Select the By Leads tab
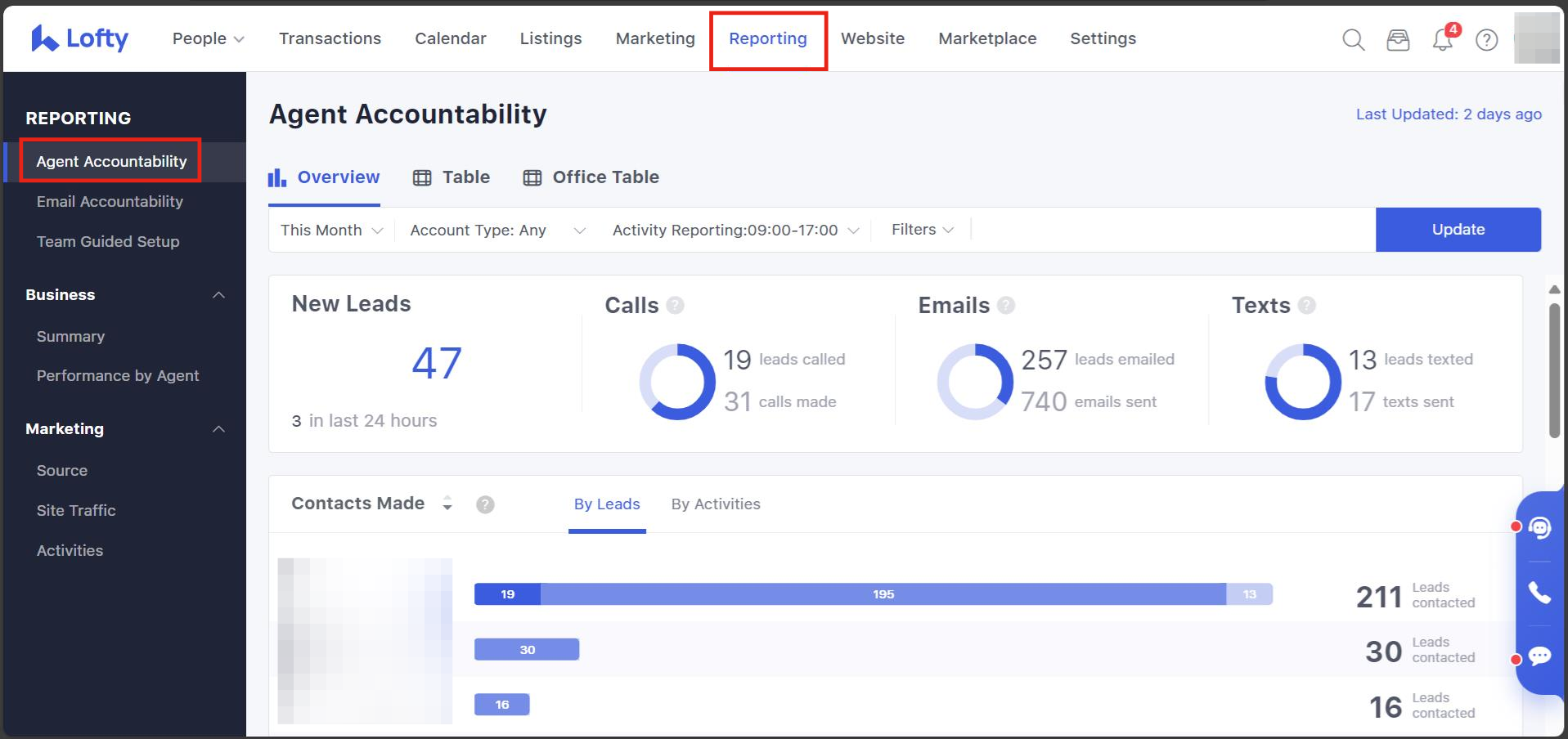 pos(607,504)
